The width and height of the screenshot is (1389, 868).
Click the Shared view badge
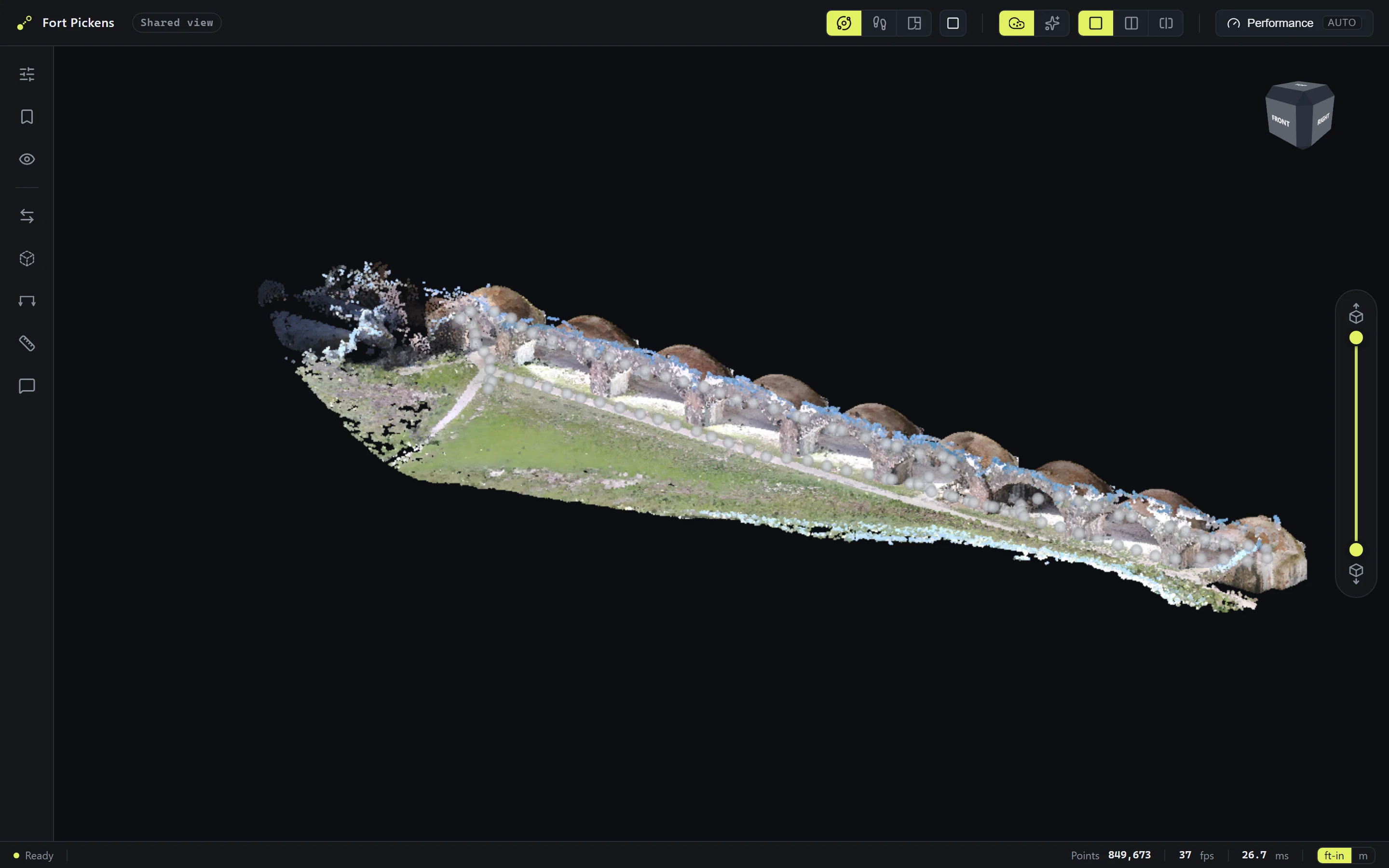point(177,22)
